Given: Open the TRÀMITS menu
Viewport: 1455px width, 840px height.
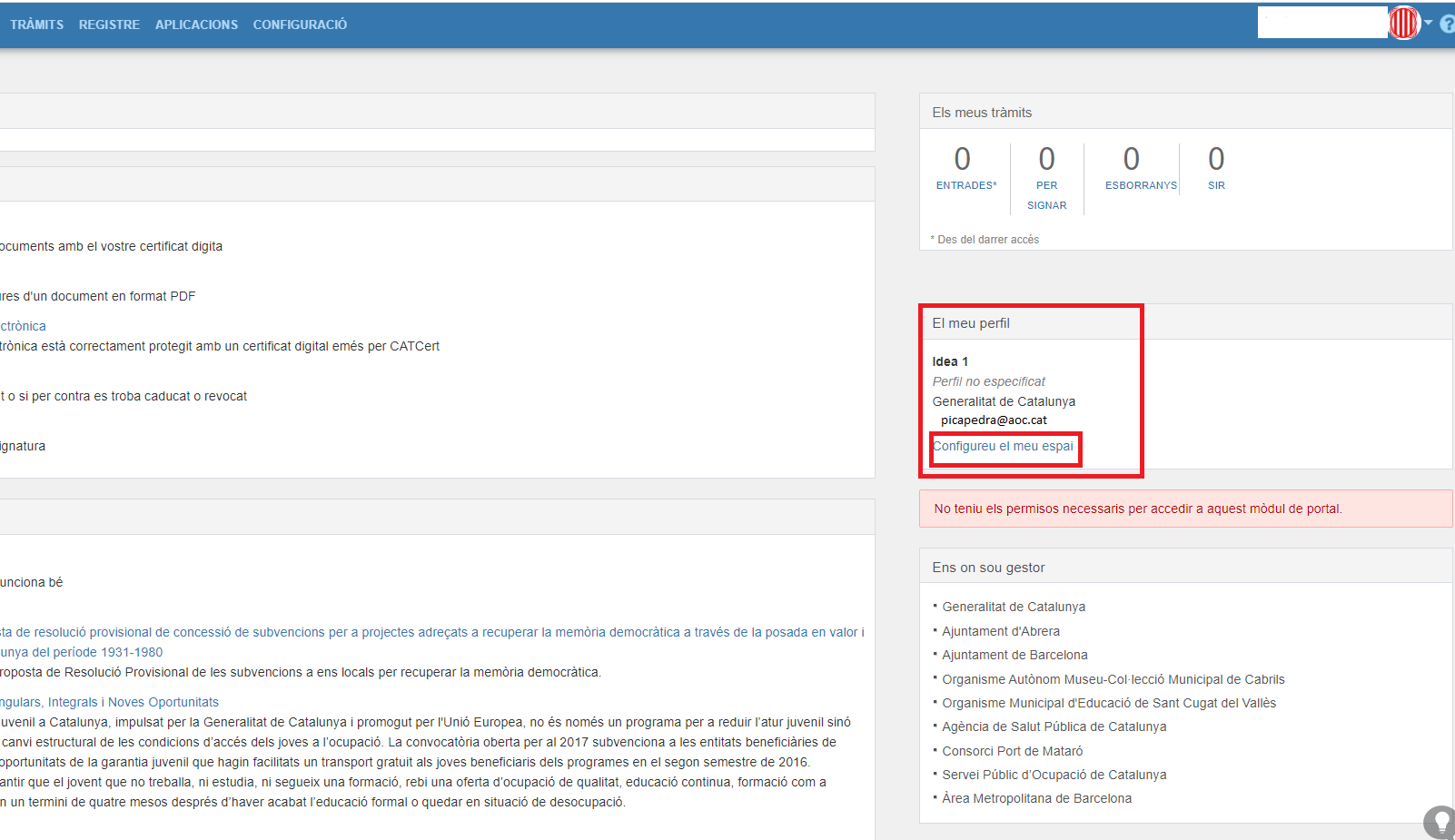Looking at the screenshot, I should (37, 25).
